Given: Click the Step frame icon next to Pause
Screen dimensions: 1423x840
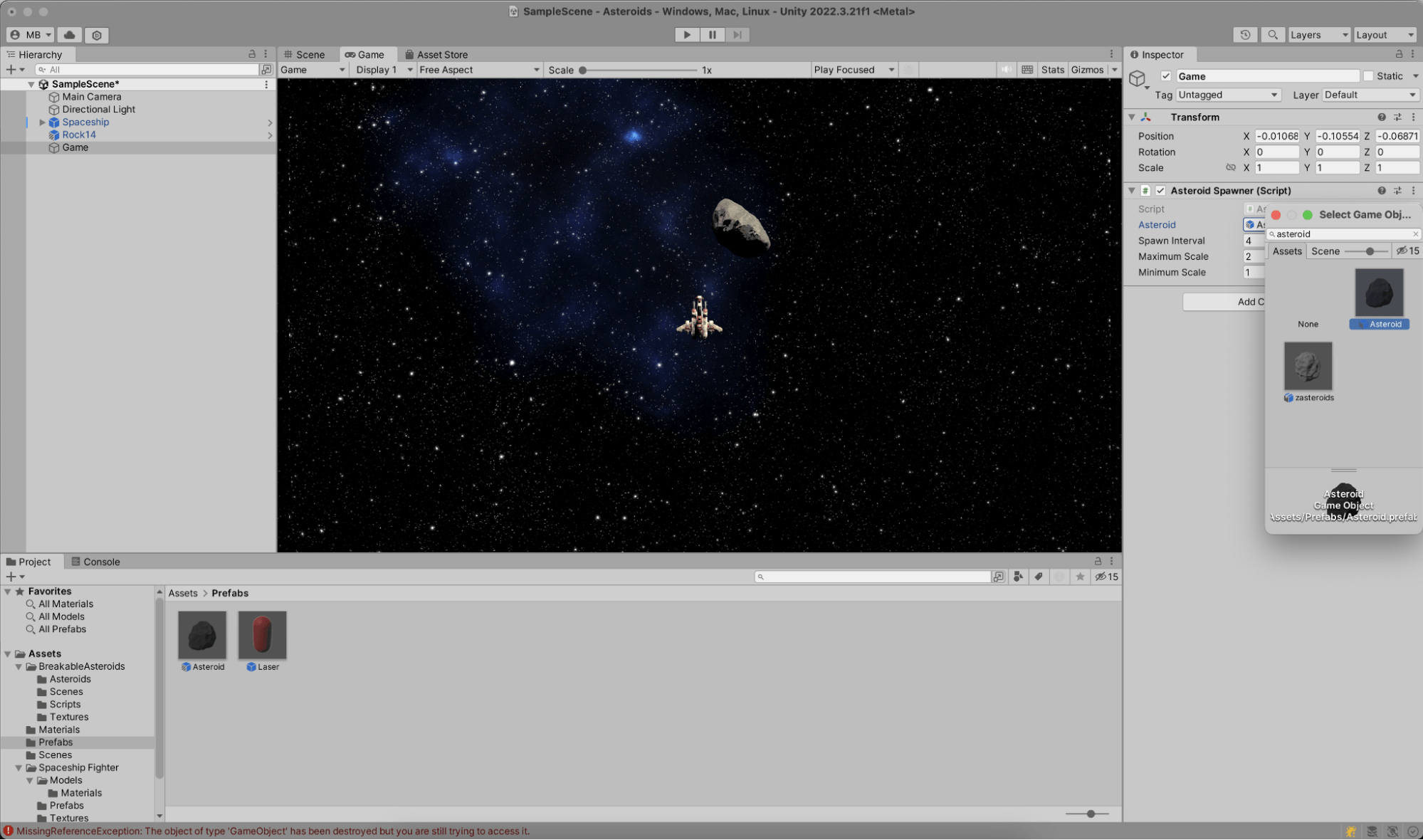Looking at the screenshot, I should 737,34.
